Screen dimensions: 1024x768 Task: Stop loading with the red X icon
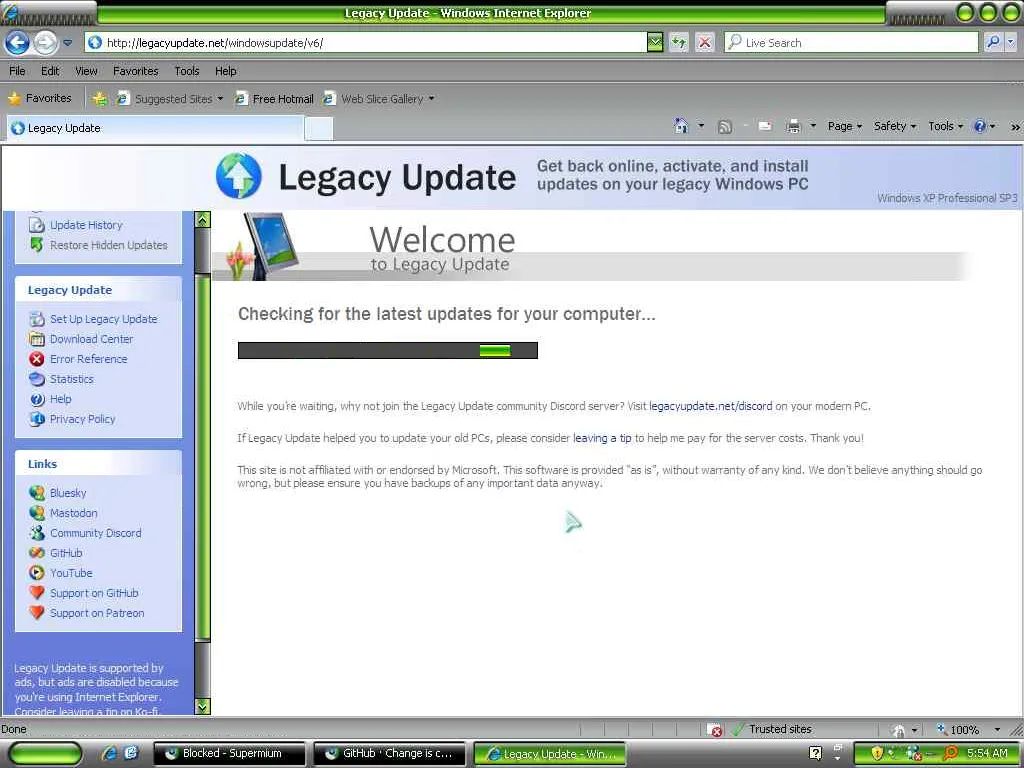pyautogui.click(x=705, y=43)
